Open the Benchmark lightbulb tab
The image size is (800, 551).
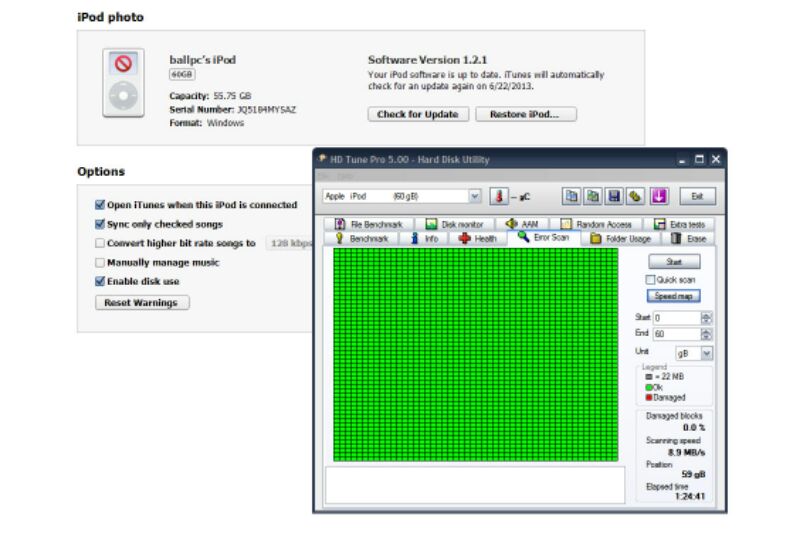[x=361, y=238]
